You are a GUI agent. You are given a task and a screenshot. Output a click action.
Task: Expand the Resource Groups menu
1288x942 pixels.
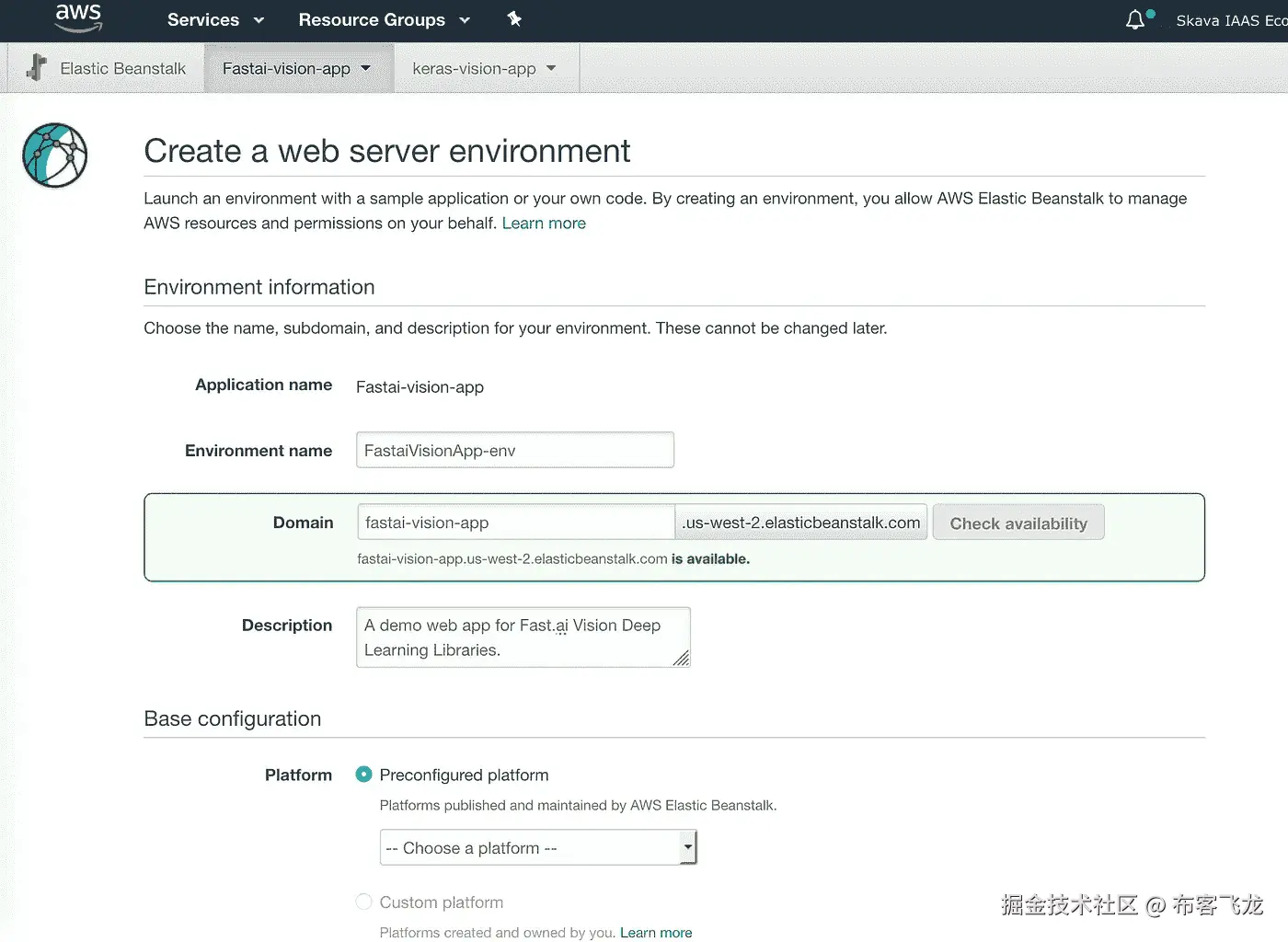tap(384, 20)
